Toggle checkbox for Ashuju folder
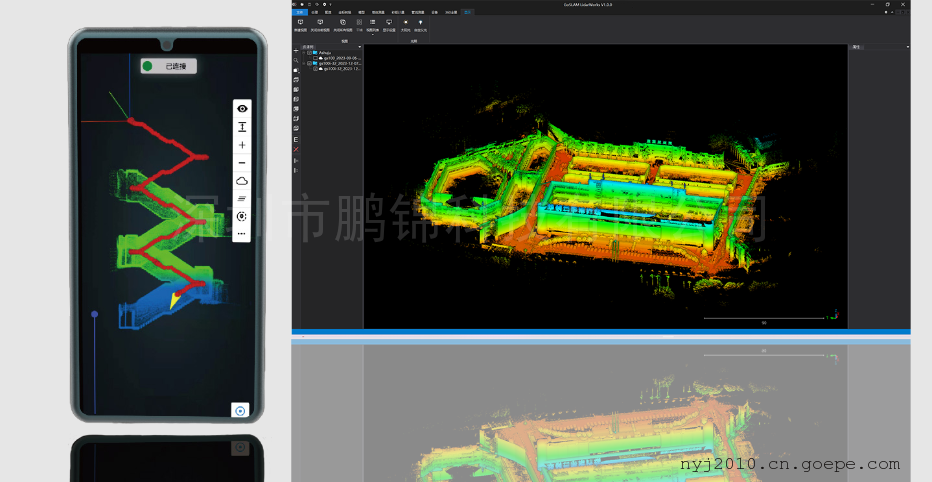Screen dimensions: 932x482 point(311,52)
